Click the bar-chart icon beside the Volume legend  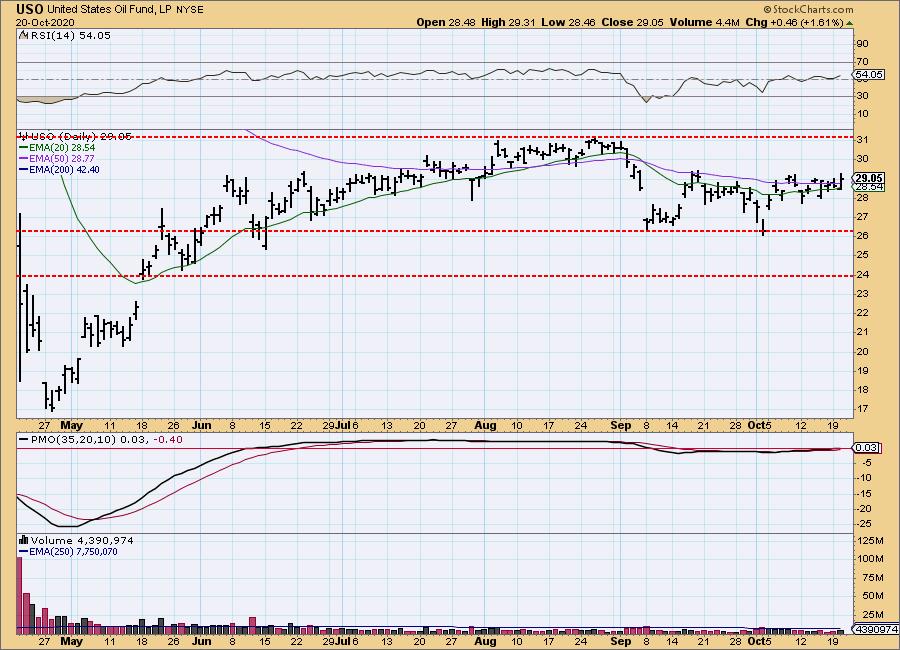[x=24, y=540]
